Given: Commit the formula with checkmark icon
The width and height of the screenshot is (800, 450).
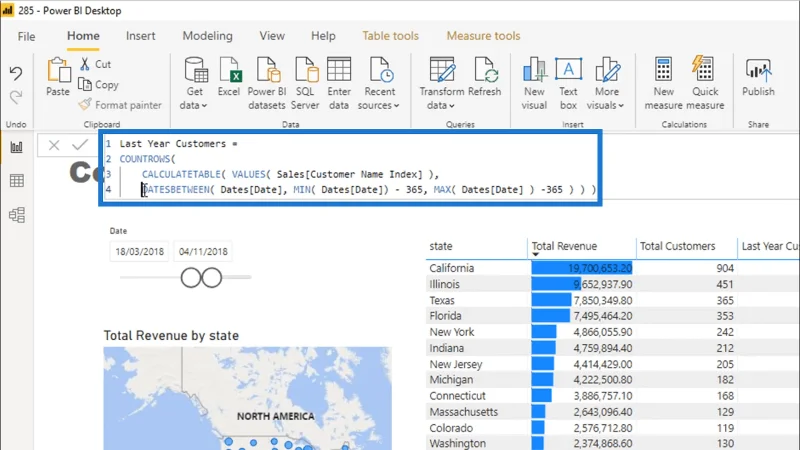Looking at the screenshot, I should [80, 145].
